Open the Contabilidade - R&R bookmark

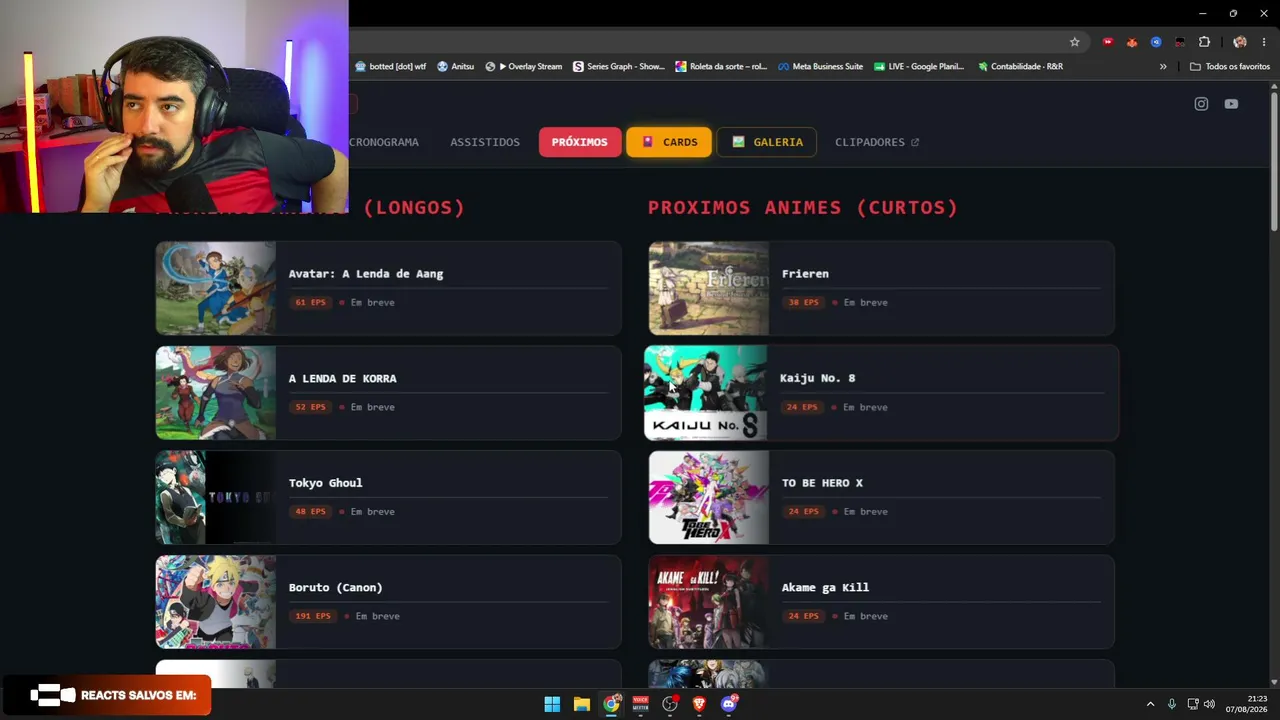pyautogui.click(x=1020, y=67)
